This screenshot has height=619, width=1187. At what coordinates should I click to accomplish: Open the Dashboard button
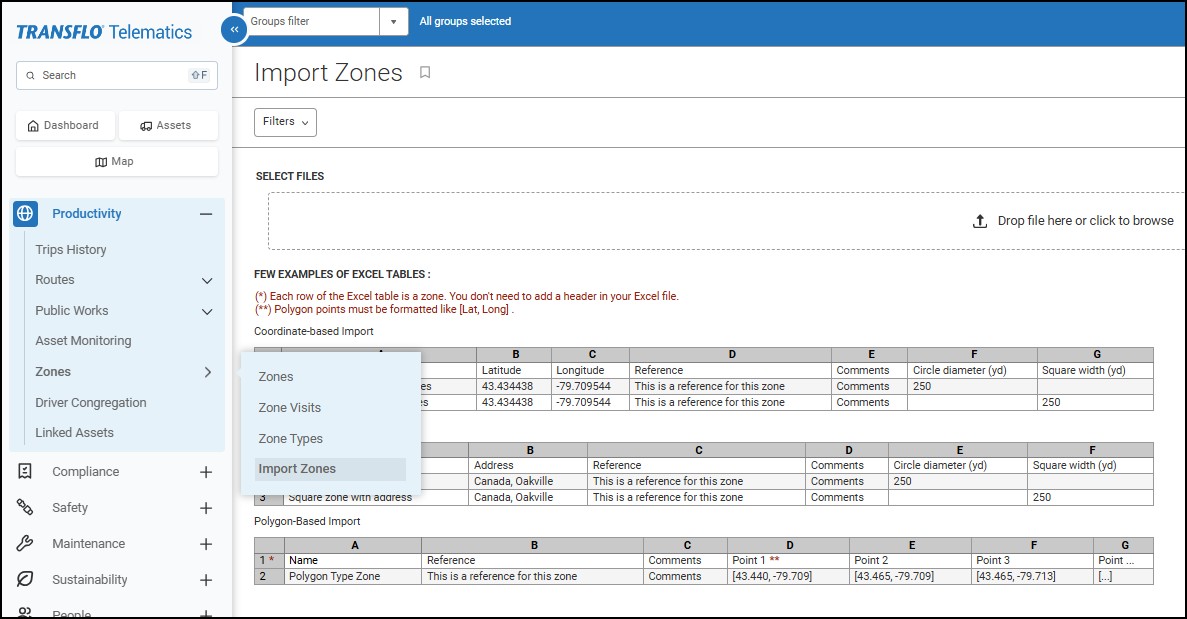click(63, 126)
